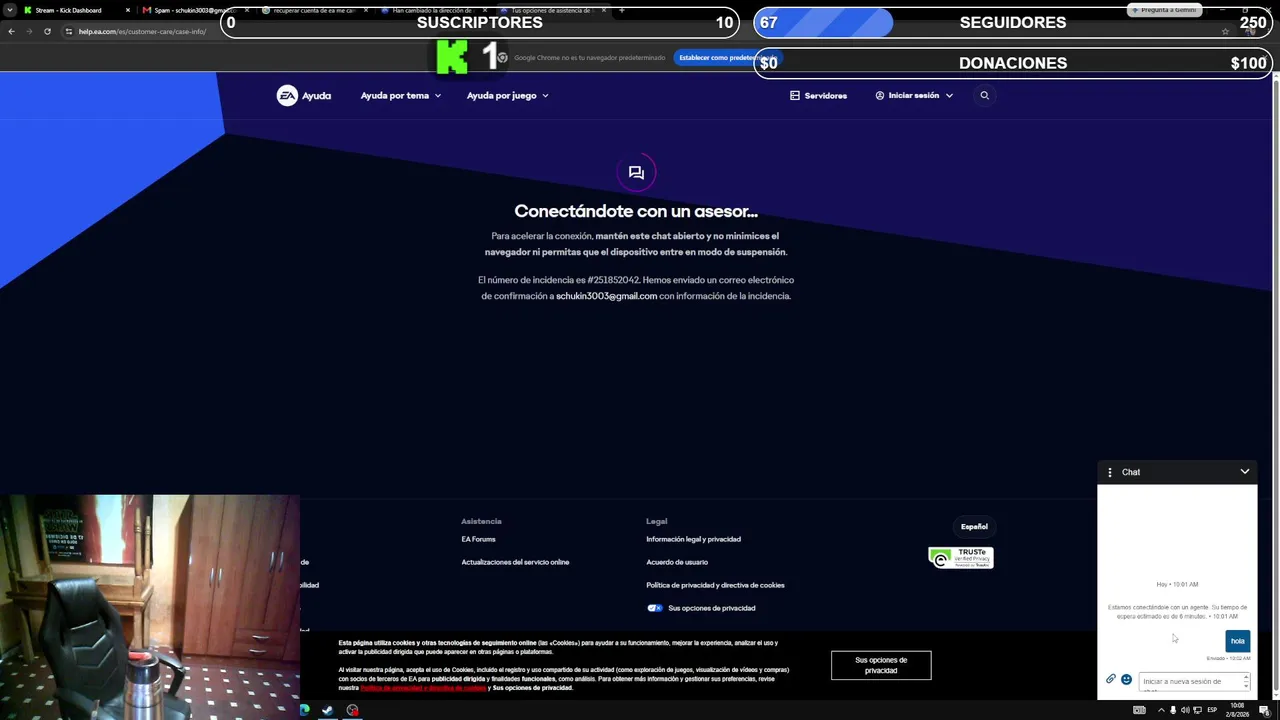Click the TRUSTe Verified Privacy badge
Screen dimensions: 1280x720
pyautogui.click(x=961, y=557)
